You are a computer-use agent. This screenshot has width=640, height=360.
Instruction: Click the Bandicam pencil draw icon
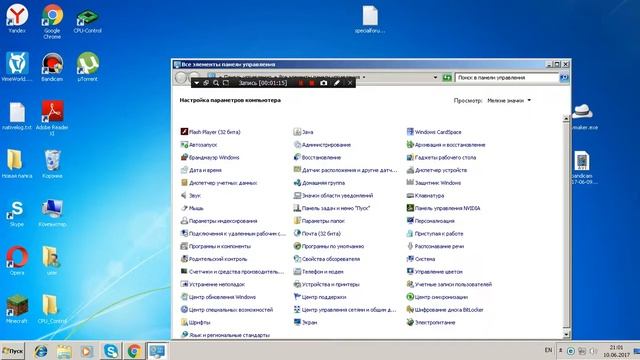337,83
